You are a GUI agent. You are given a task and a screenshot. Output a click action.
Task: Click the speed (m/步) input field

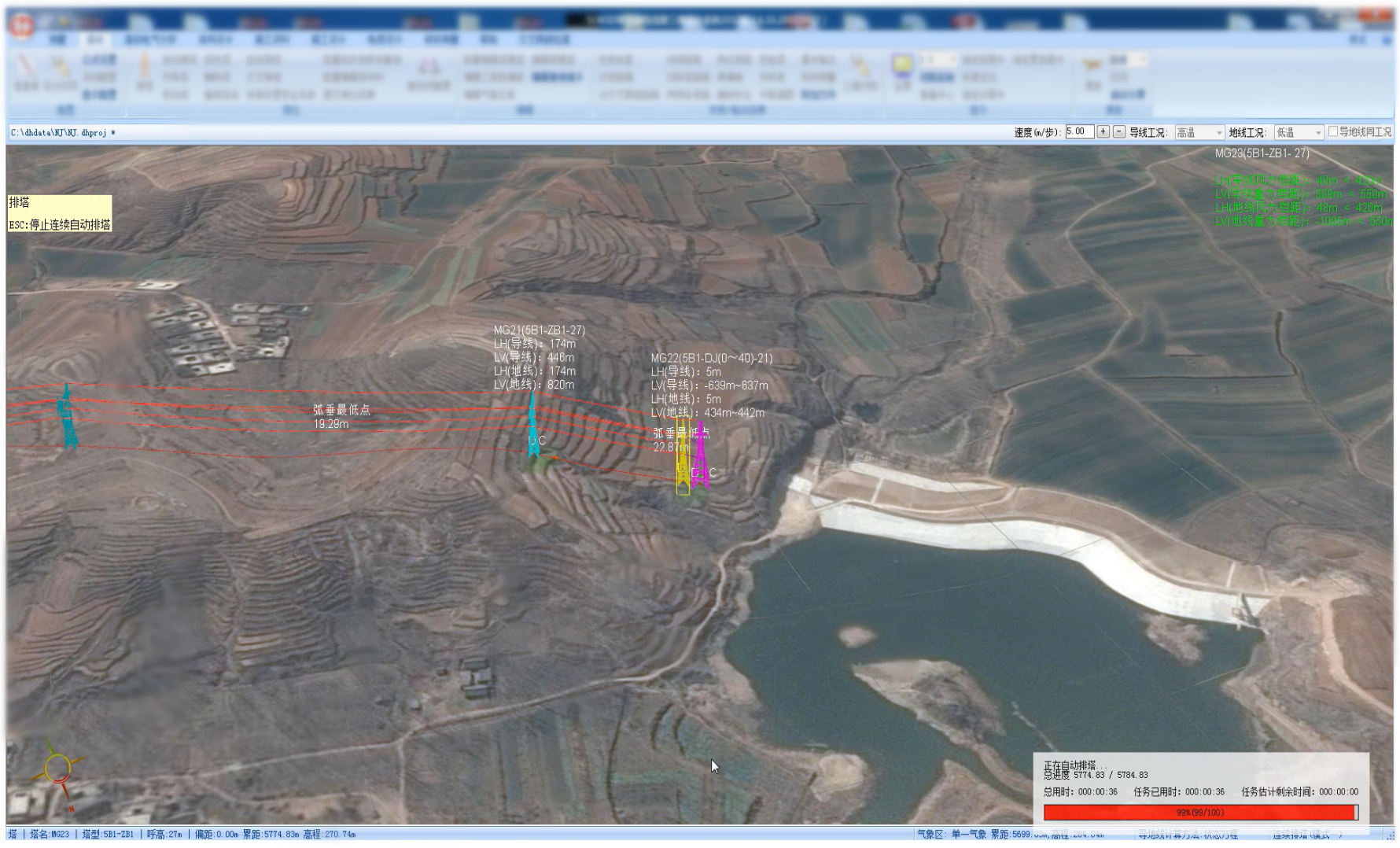(x=1078, y=132)
